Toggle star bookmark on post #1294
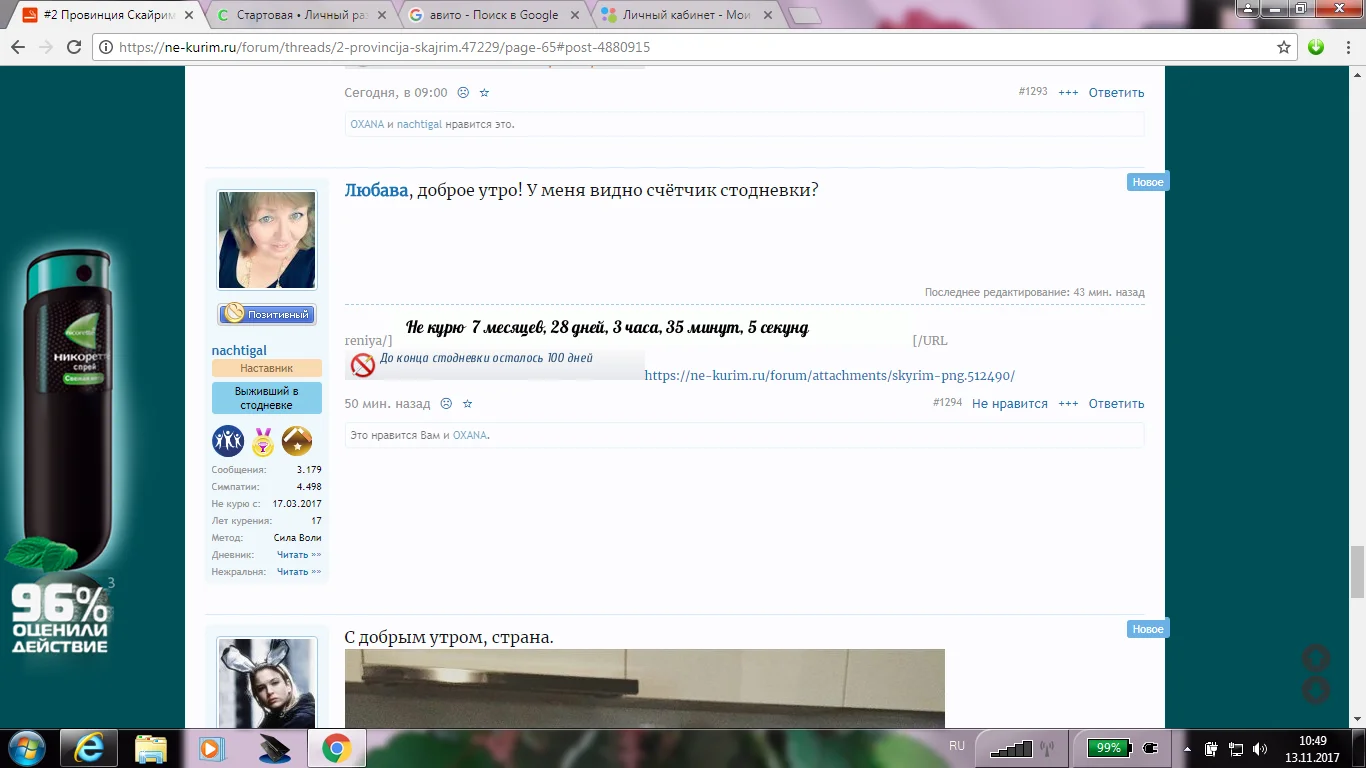Image resolution: width=1366 pixels, height=768 pixels. coord(467,404)
